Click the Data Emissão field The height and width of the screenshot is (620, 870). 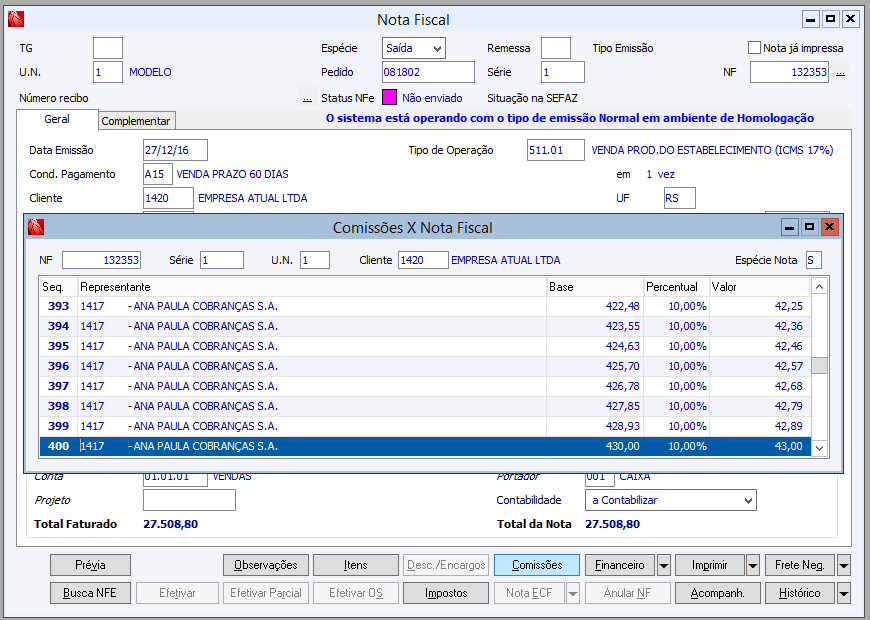pyautogui.click(x=175, y=150)
